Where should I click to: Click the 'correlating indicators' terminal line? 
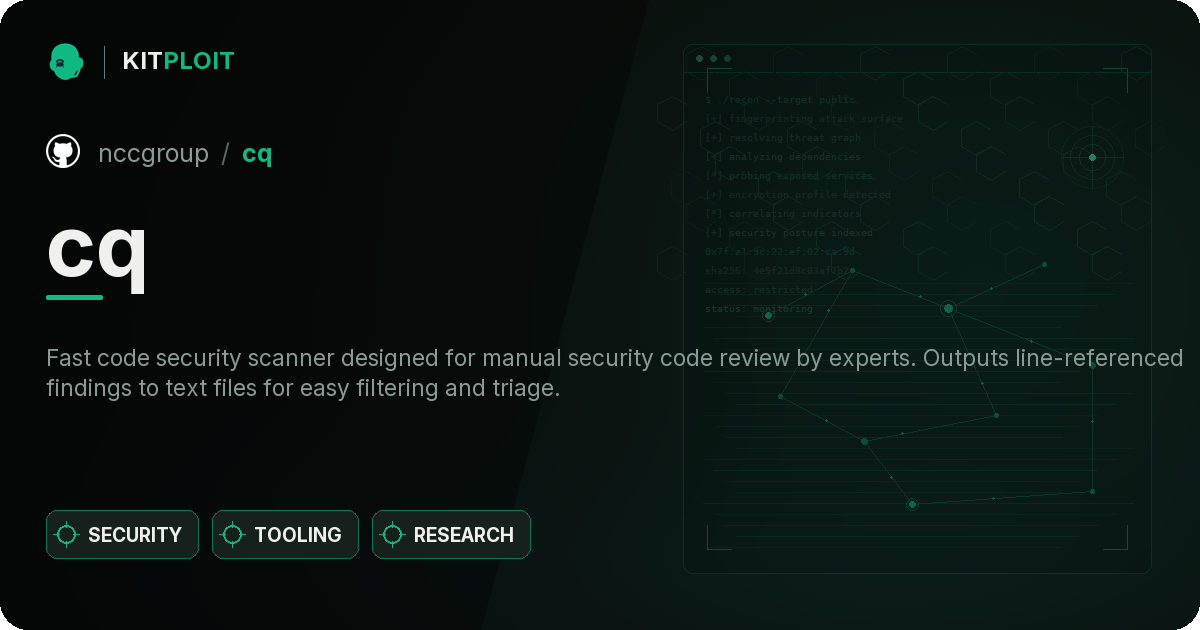pos(783,214)
